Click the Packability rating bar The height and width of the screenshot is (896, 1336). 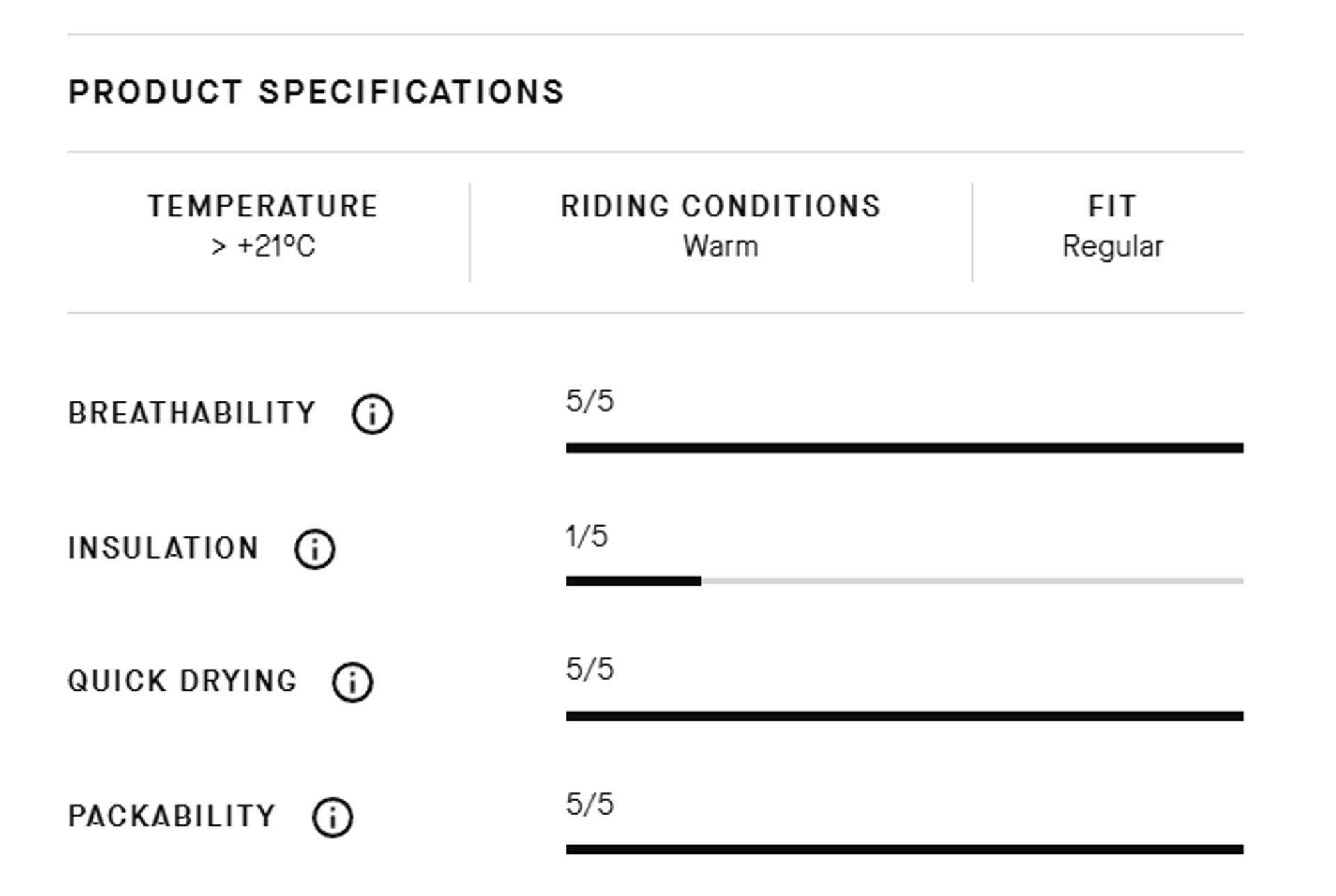coord(905,849)
